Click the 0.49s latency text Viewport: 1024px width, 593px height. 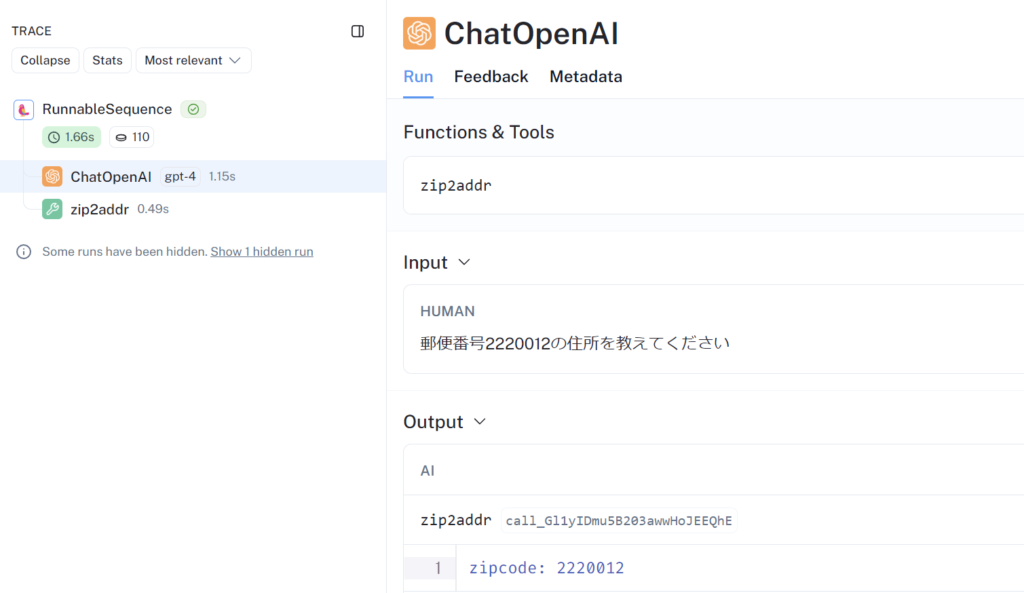click(153, 209)
